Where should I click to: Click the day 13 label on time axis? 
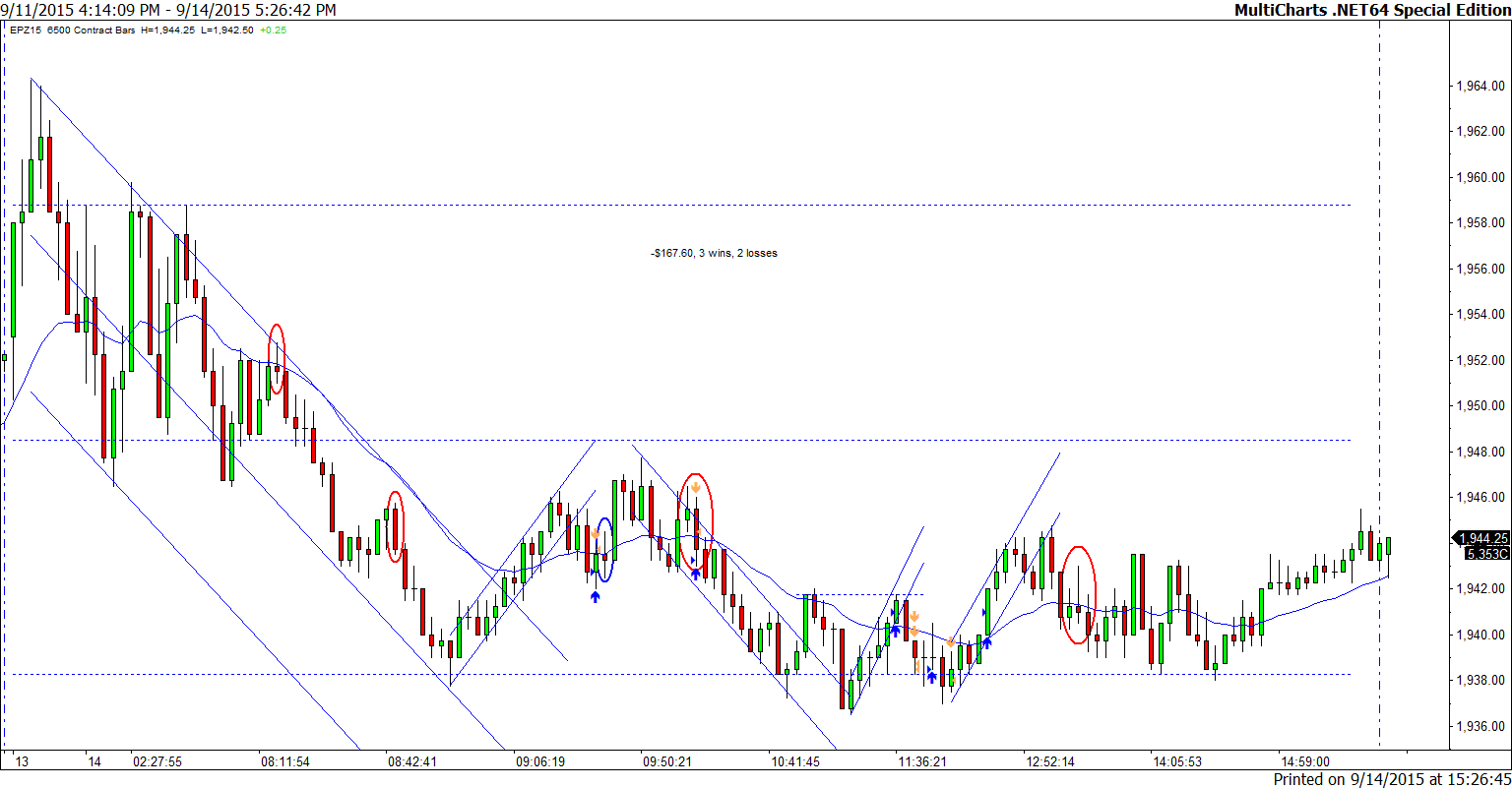(x=22, y=761)
